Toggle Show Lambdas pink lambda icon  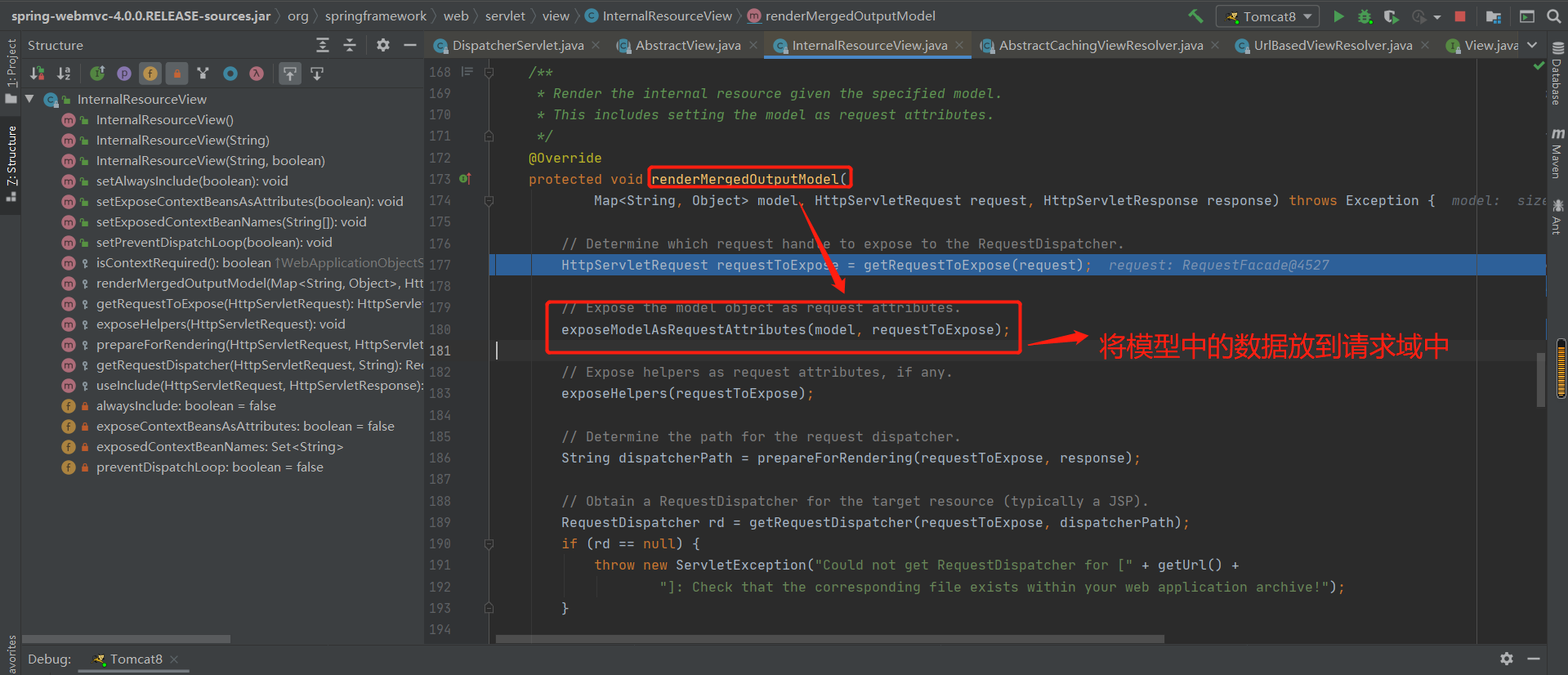pyautogui.click(x=257, y=74)
